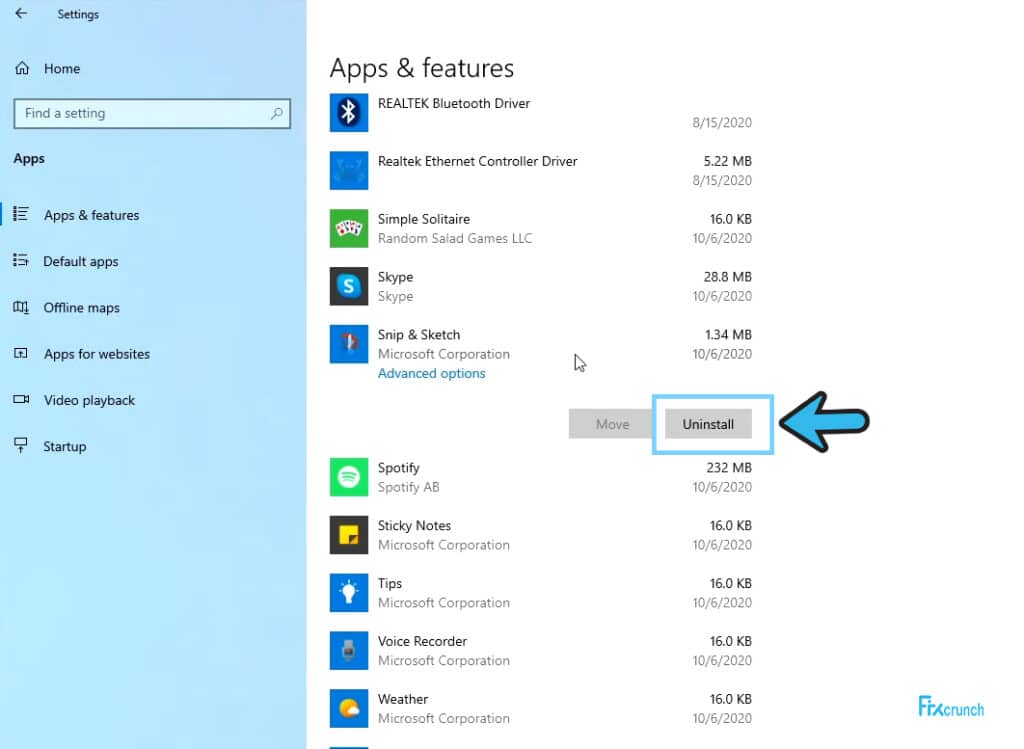1024x749 pixels.
Task: Open the Startup section
Action: [65, 447]
